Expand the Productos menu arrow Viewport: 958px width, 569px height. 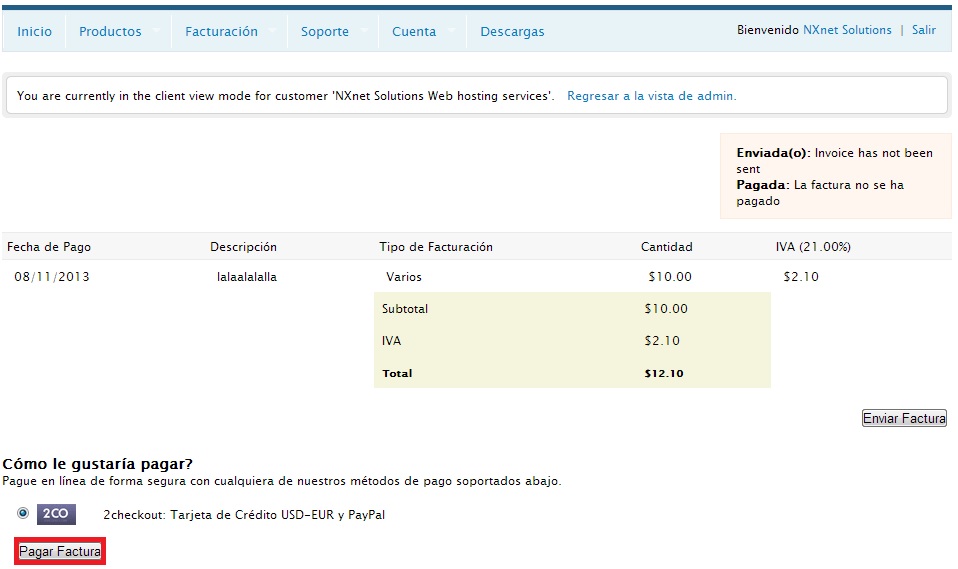[x=156, y=31]
